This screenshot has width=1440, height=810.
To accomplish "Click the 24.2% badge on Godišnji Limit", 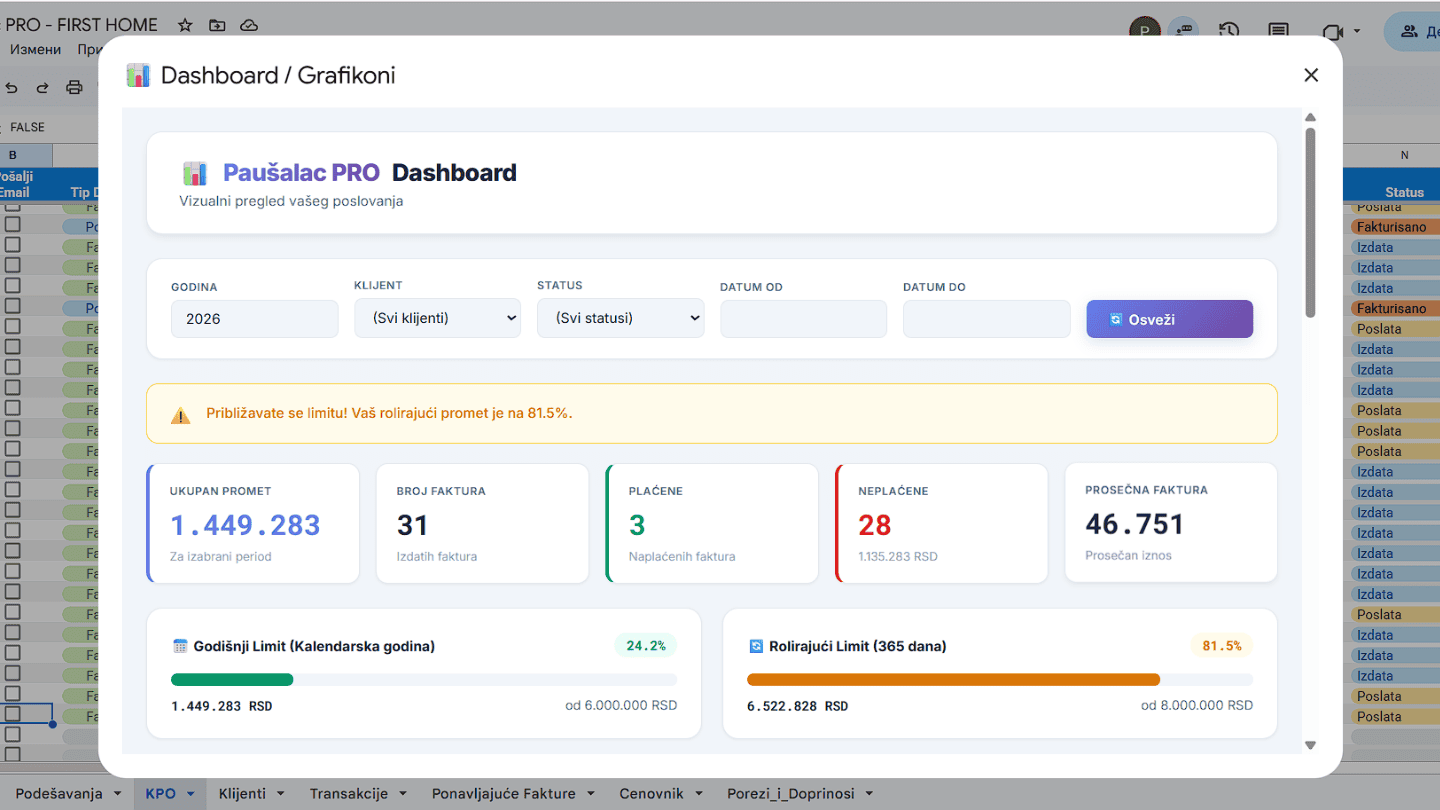I will [x=646, y=646].
